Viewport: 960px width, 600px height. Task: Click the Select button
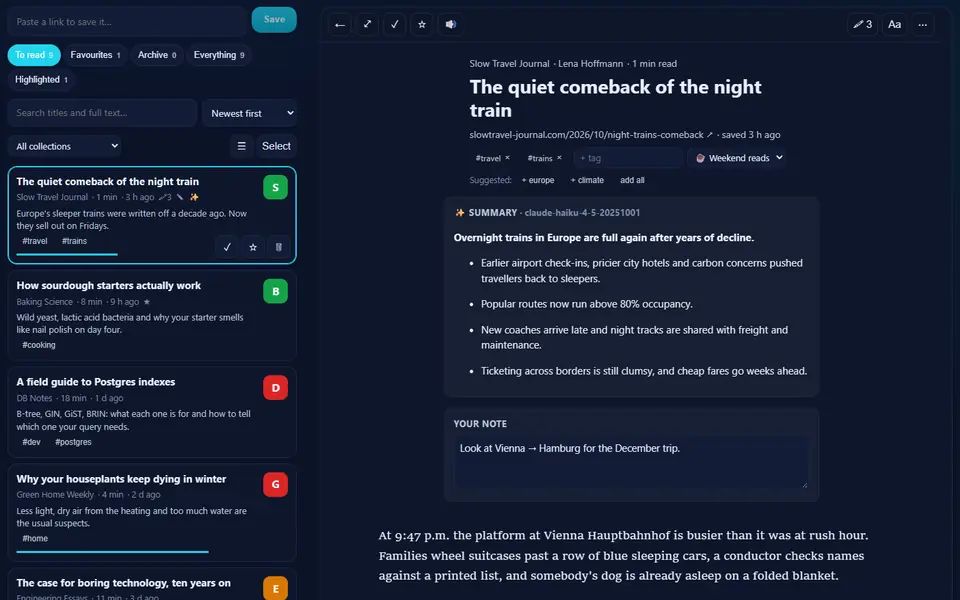tap(276, 146)
